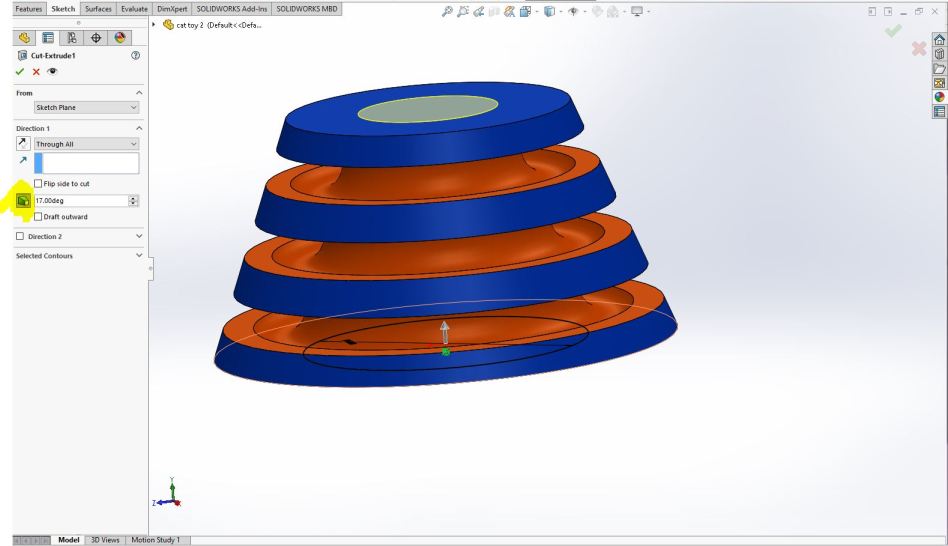Open the Through All end condition dropdown
The image size is (948, 546).
pos(86,144)
